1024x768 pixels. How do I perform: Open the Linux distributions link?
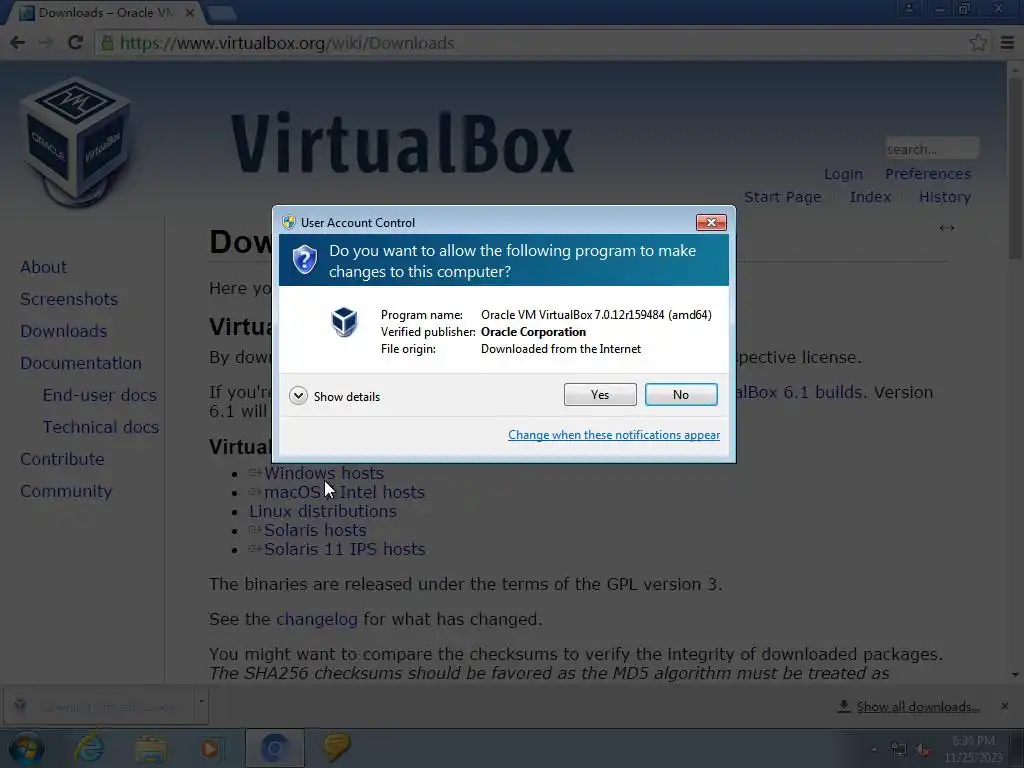click(x=323, y=511)
